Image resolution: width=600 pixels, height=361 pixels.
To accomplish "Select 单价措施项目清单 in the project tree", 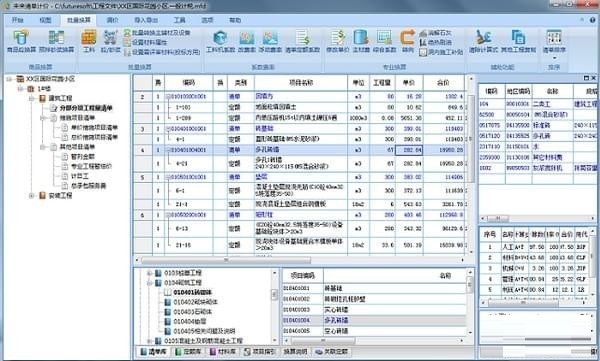I will tap(95, 127).
